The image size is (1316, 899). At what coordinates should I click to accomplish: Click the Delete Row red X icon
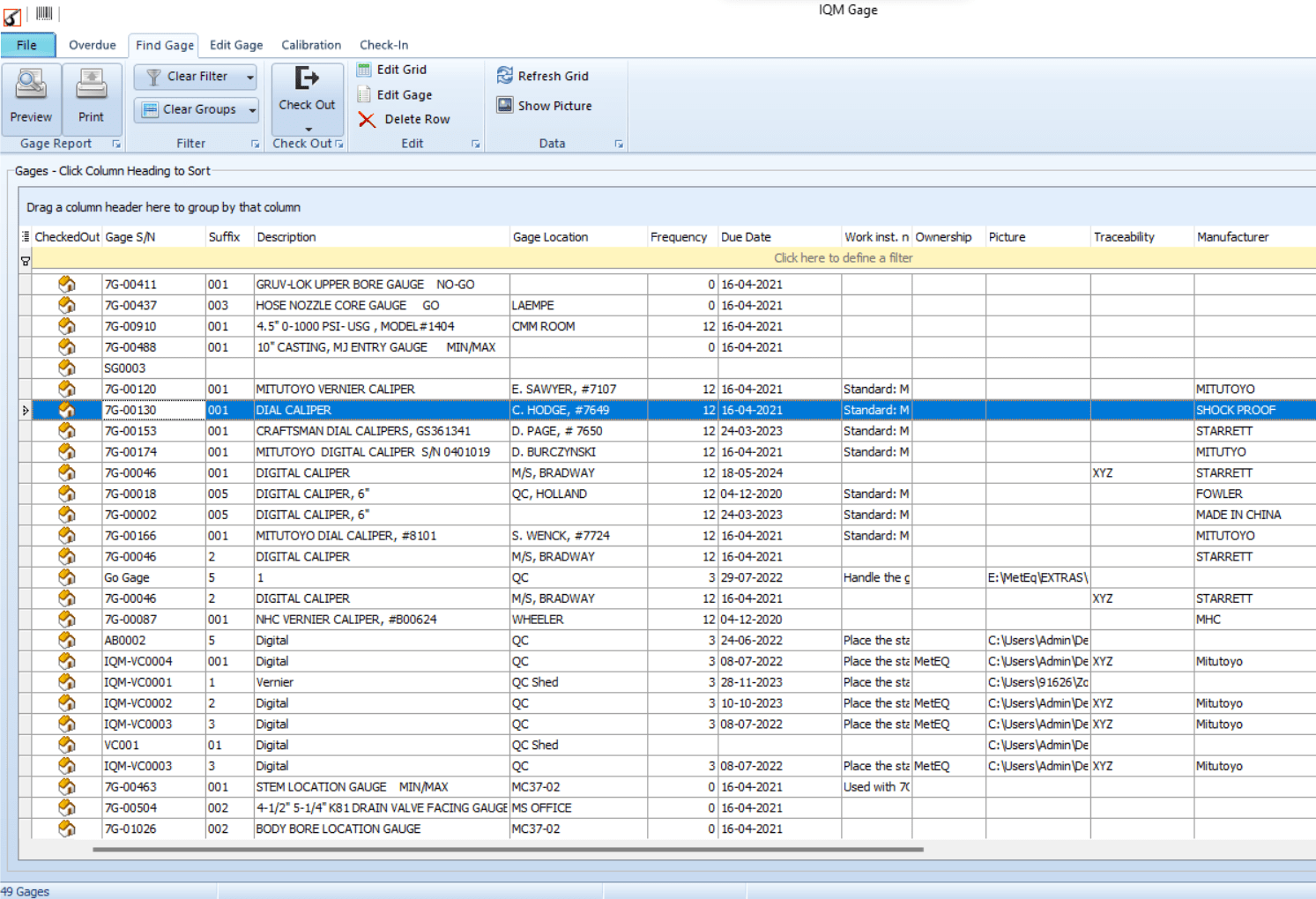pos(367,120)
